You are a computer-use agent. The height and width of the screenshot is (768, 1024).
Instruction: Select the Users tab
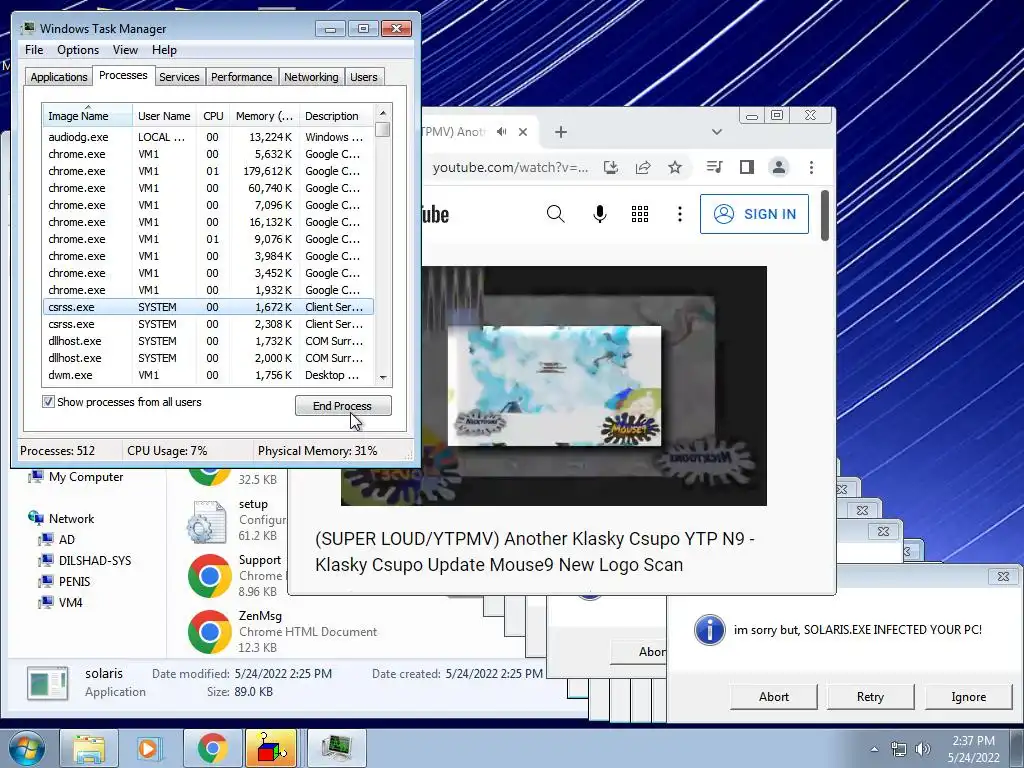coord(363,77)
